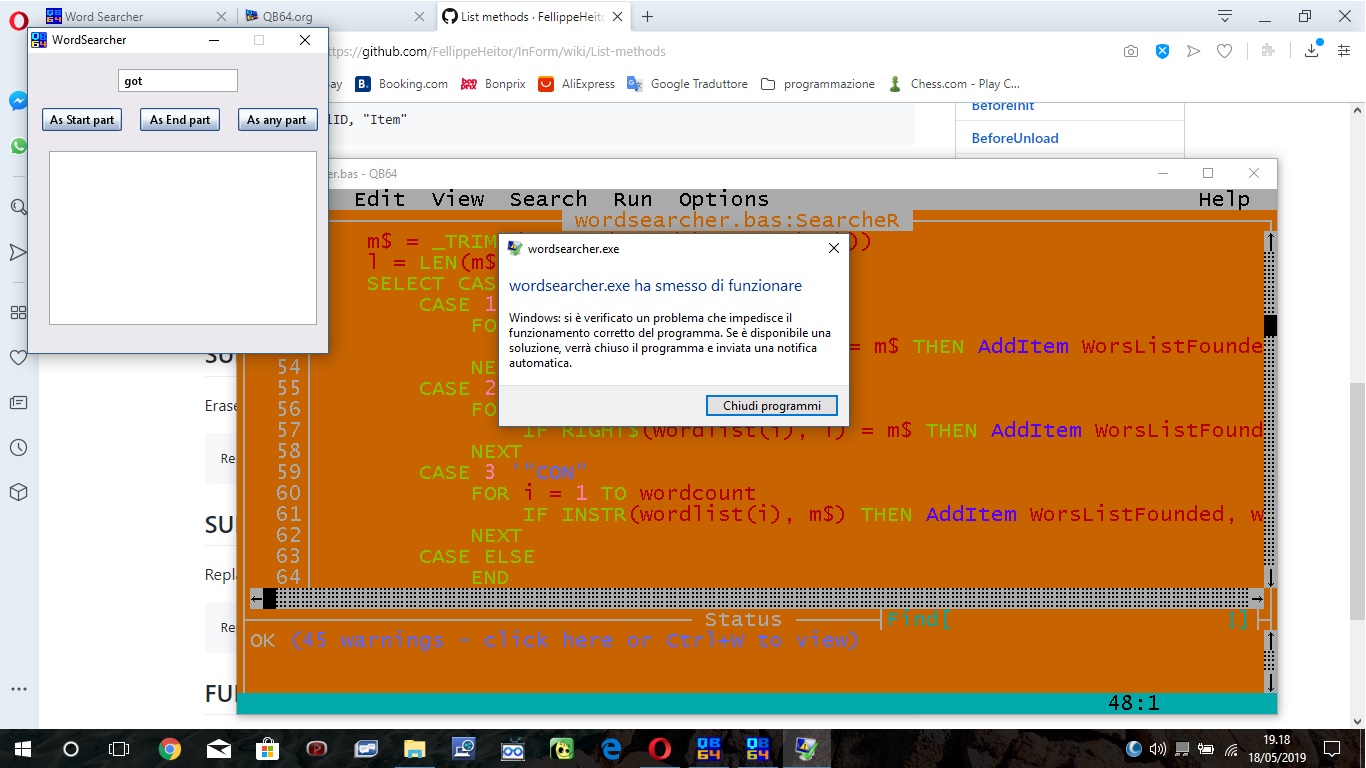This screenshot has width=1366, height=768.
Task: Open the Bonprix bookmark
Action: [x=493, y=84]
